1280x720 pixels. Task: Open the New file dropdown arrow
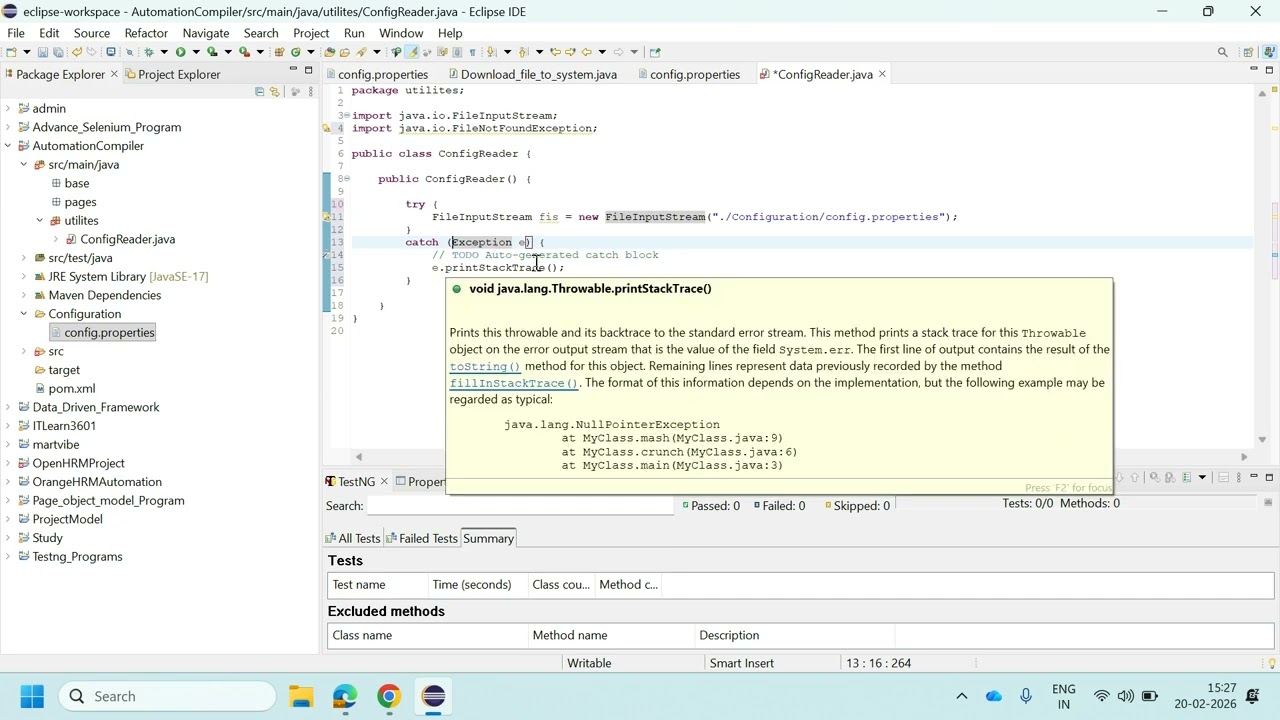[27, 52]
